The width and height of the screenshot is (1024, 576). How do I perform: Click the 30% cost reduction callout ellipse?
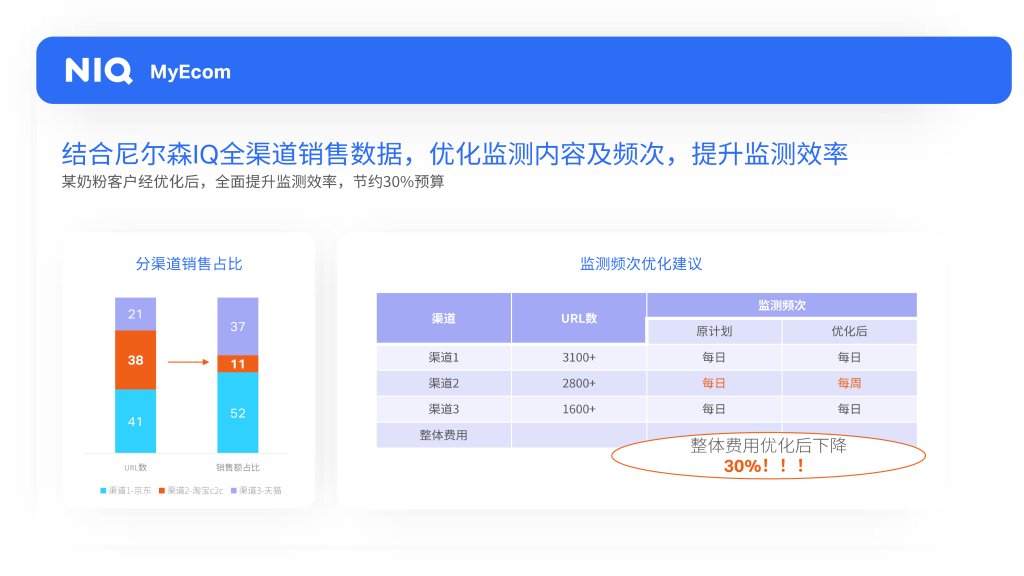tap(768, 456)
